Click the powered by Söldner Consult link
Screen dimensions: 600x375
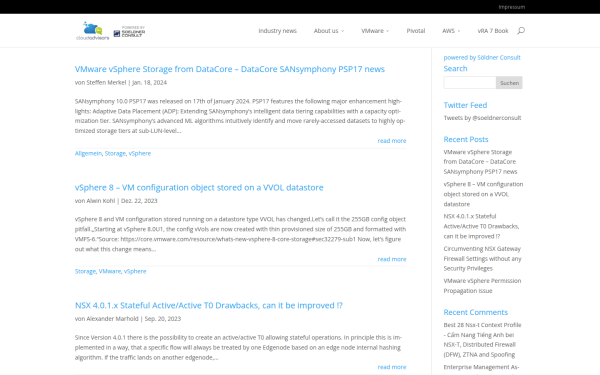tap(482, 57)
